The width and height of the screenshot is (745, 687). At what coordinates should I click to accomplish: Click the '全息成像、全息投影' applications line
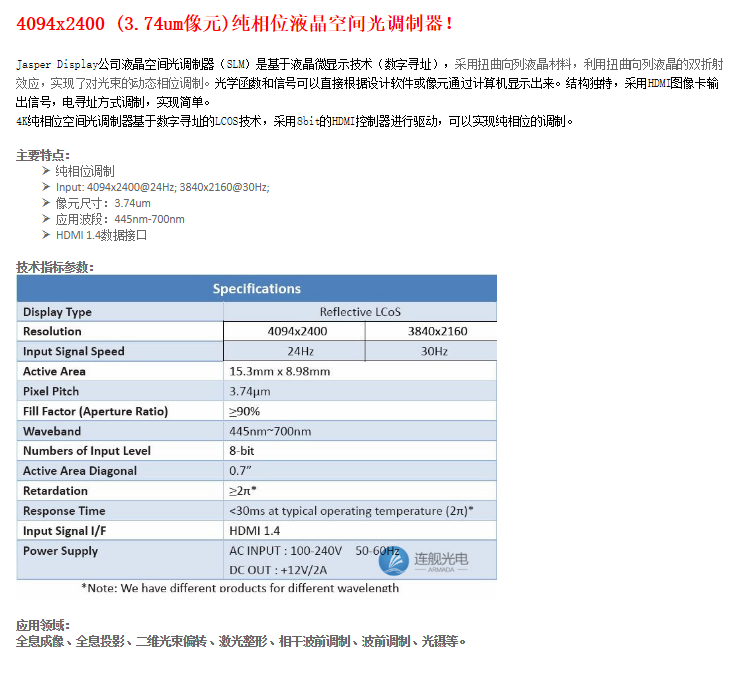[x=240, y=641]
